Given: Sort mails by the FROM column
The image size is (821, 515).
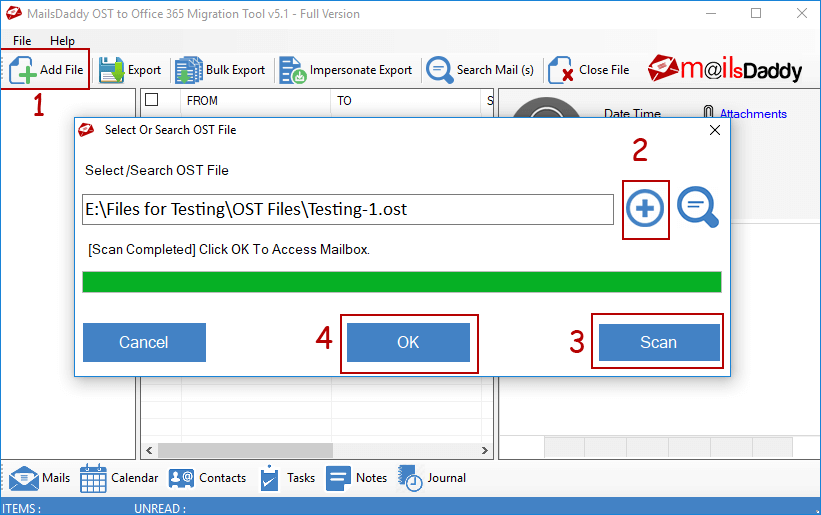Looking at the screenshot, I should [202, 100].
